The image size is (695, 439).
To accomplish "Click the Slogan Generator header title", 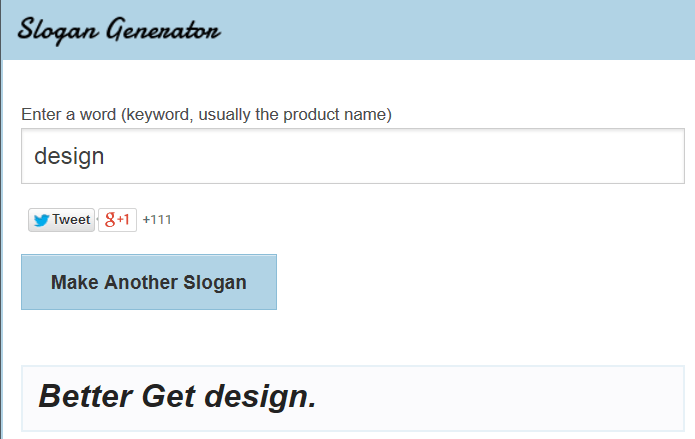I will pos(118,29).
